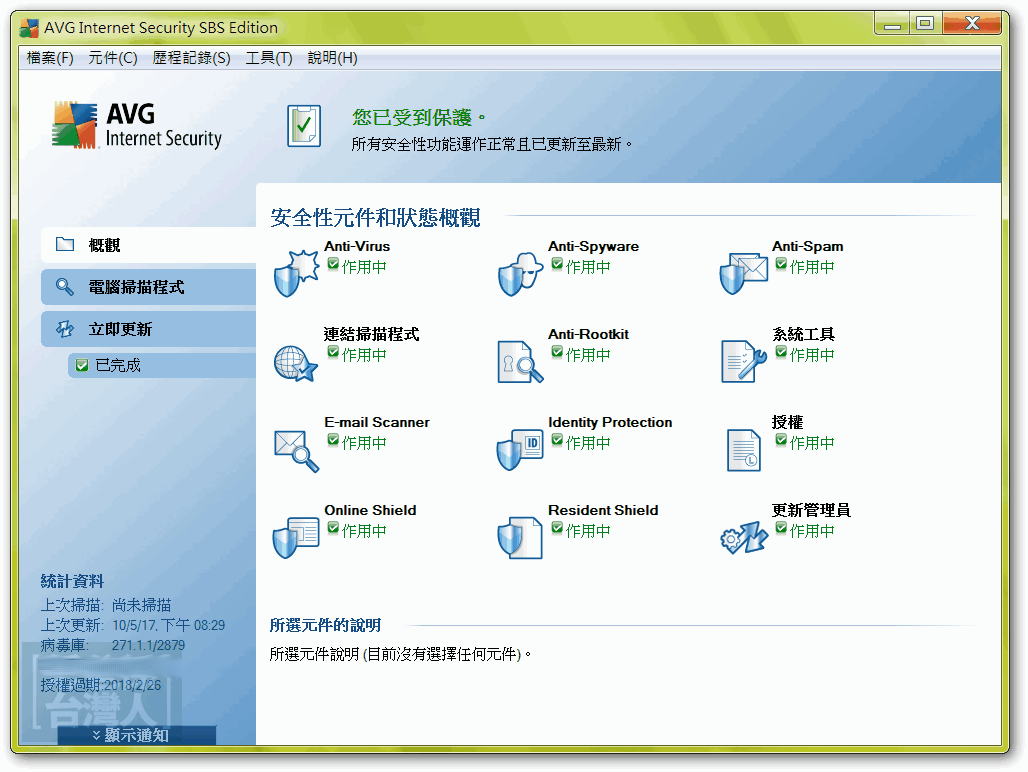Click the AVG title bar app icon
This screenshot has width=1028, height=772.
point(30,28)
